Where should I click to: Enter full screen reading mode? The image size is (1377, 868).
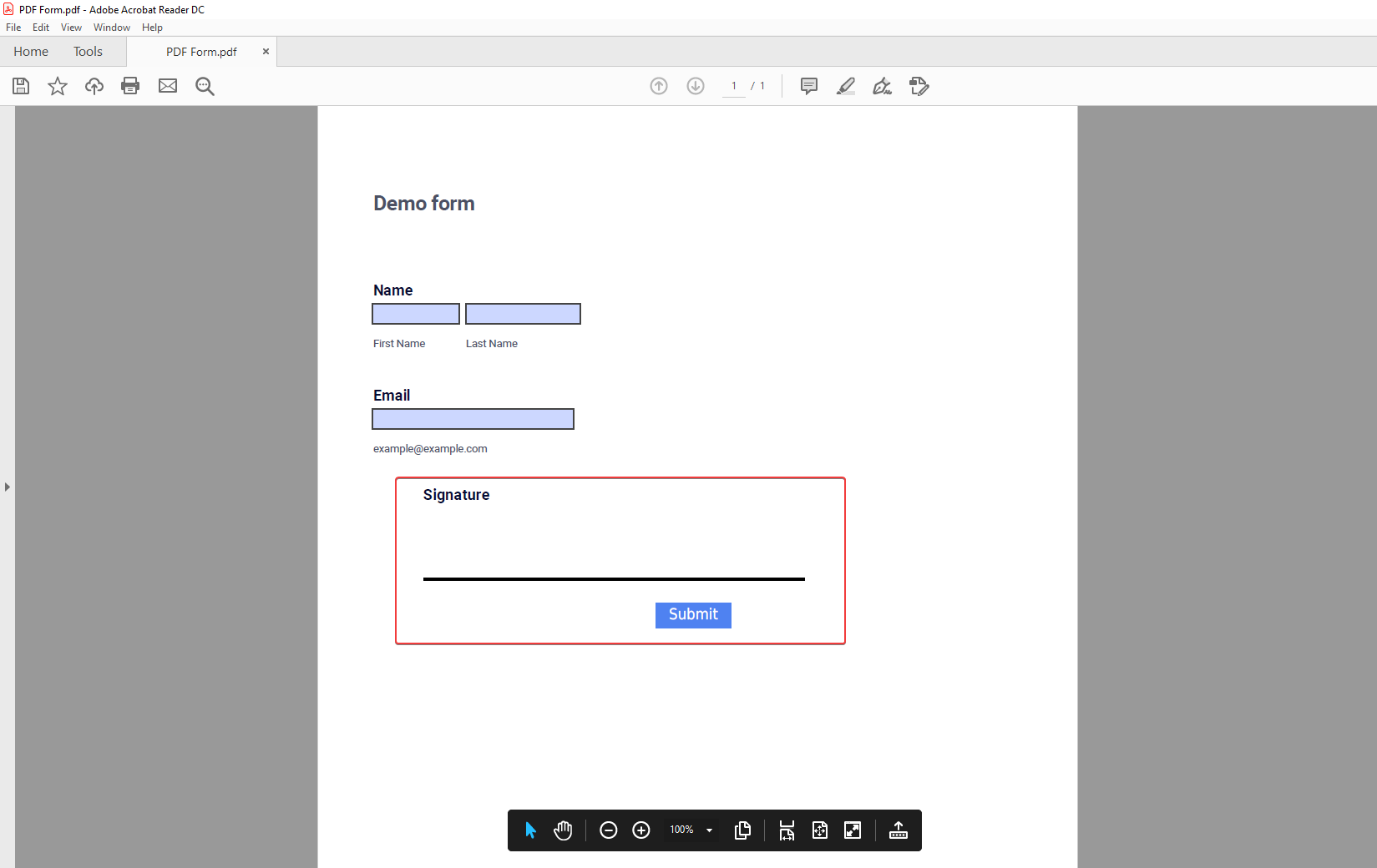(x=852, y=830)
